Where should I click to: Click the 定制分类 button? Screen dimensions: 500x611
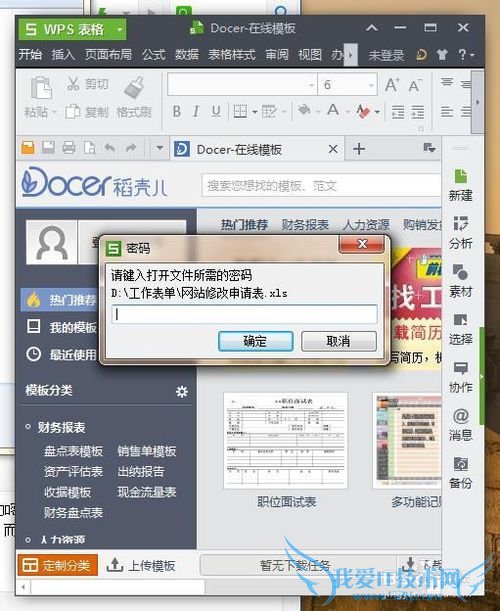click(x=58, y=565)
